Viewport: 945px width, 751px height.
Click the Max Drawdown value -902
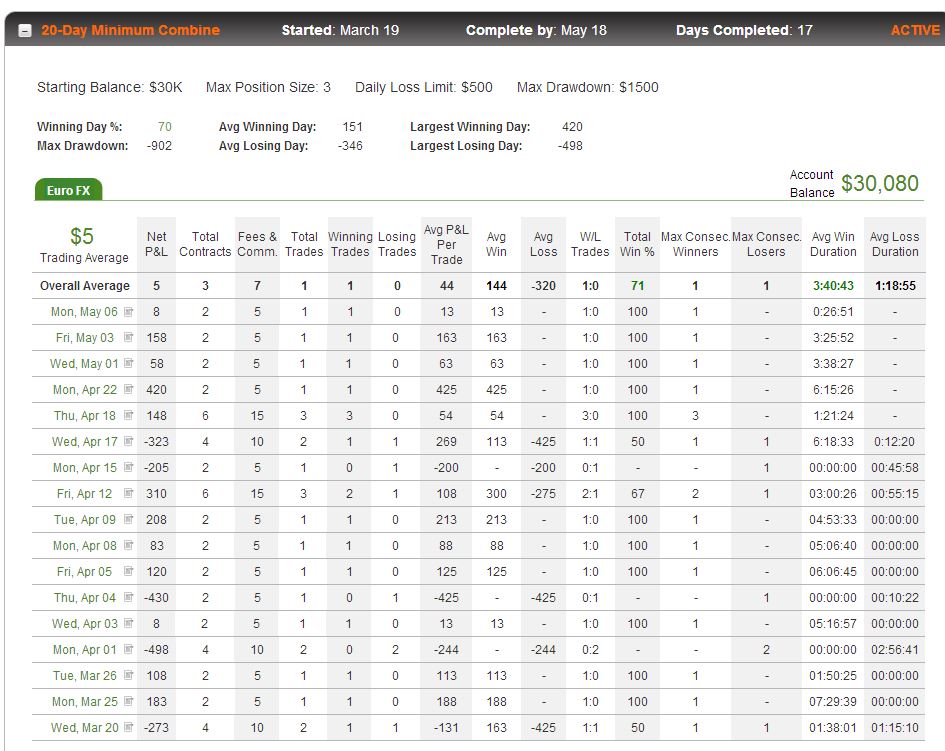[159, 145]
